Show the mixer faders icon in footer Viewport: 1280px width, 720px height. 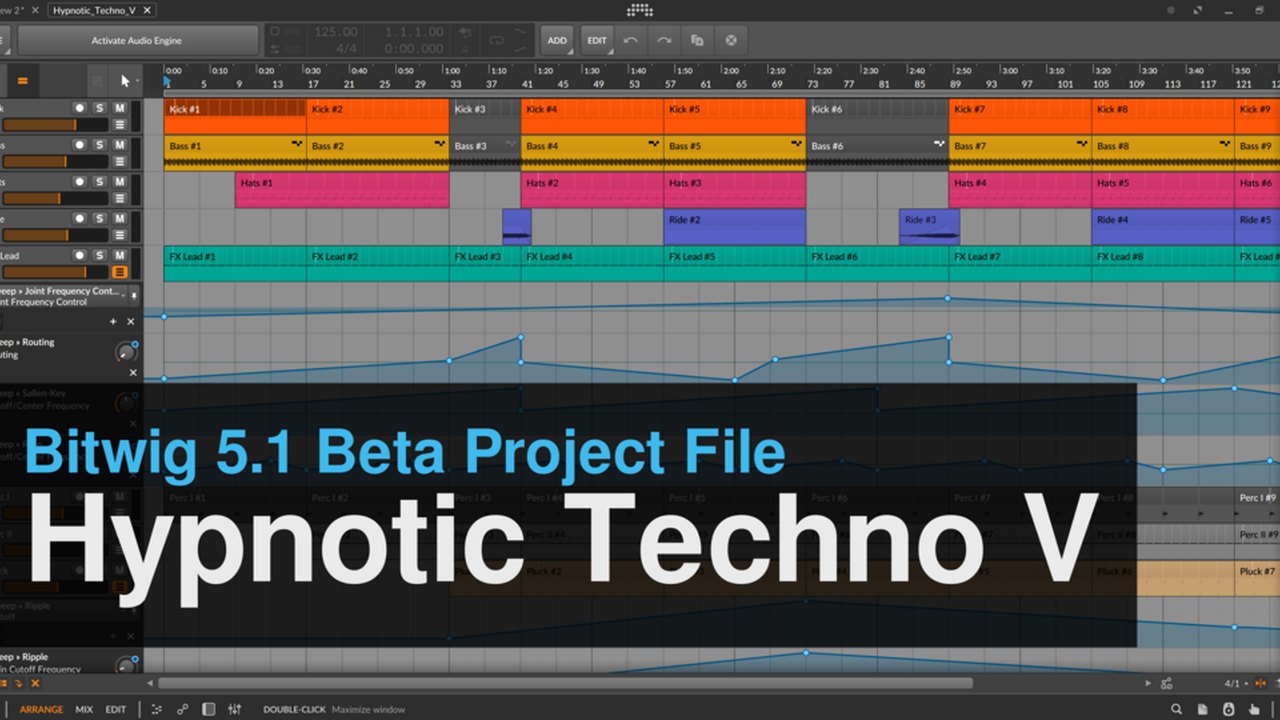coord(234,709)
